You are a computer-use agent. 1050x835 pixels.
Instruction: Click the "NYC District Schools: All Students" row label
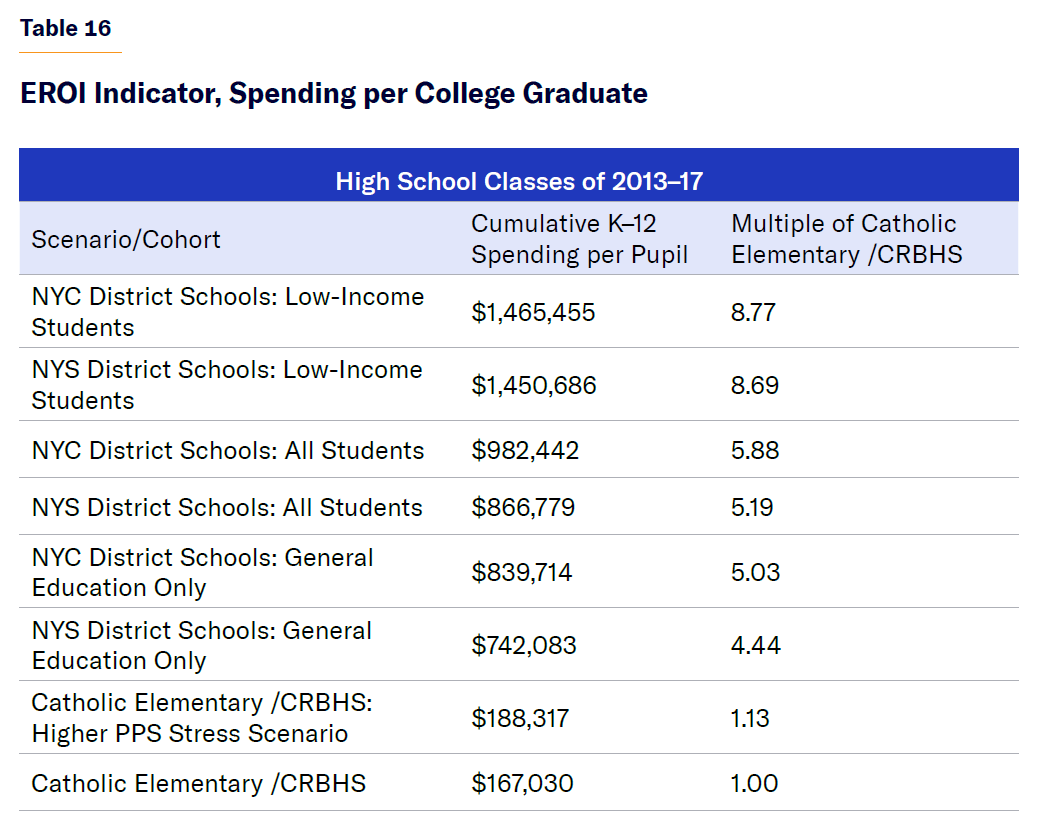(x=227, y=450)
